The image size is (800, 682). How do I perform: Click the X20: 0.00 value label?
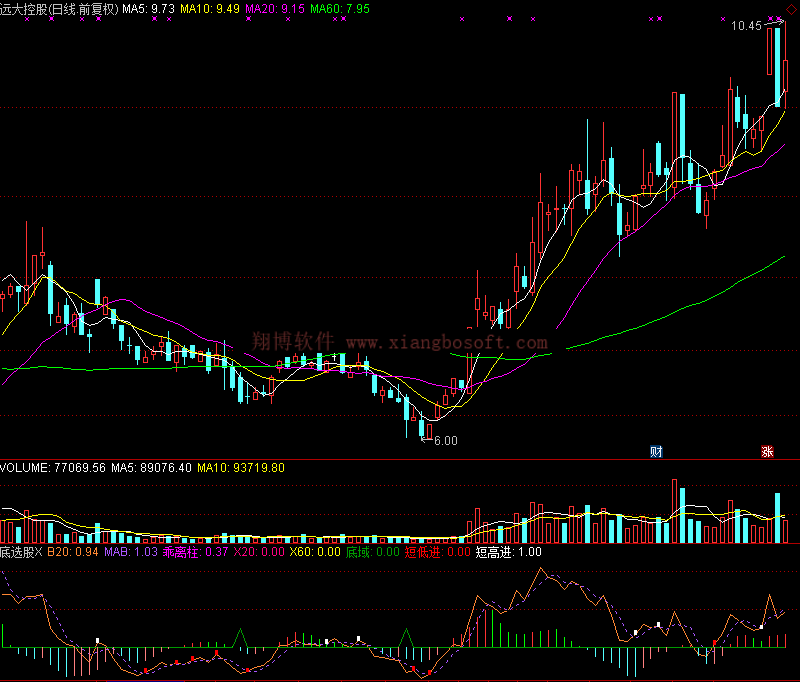click(x=259, y=552)
